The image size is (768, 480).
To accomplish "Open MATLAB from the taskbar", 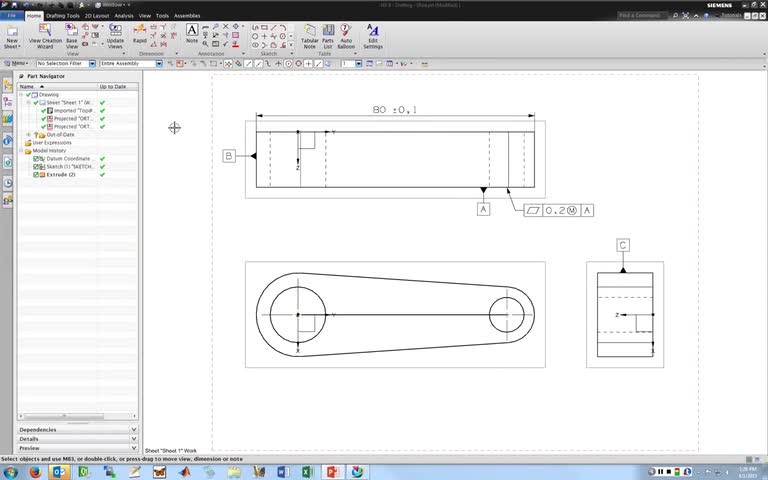I will pos(184,472).
